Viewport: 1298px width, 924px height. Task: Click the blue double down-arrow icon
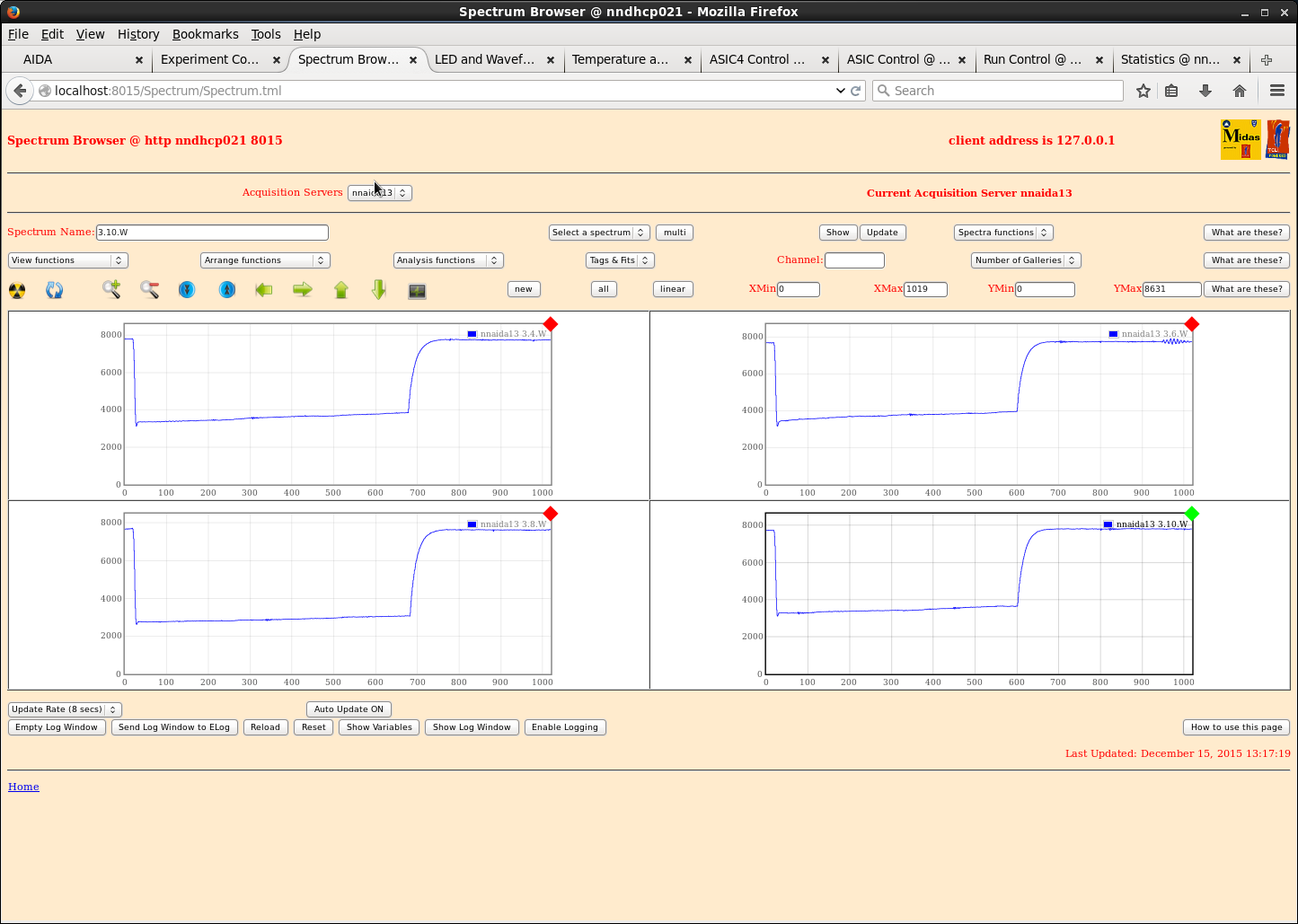point(187,289)
